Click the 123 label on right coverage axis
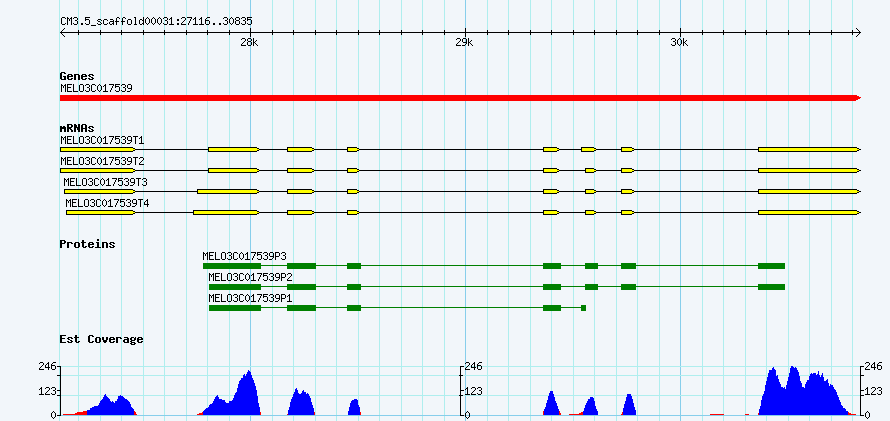The width and height of the screenshot is (890, 421). (874, 391)
